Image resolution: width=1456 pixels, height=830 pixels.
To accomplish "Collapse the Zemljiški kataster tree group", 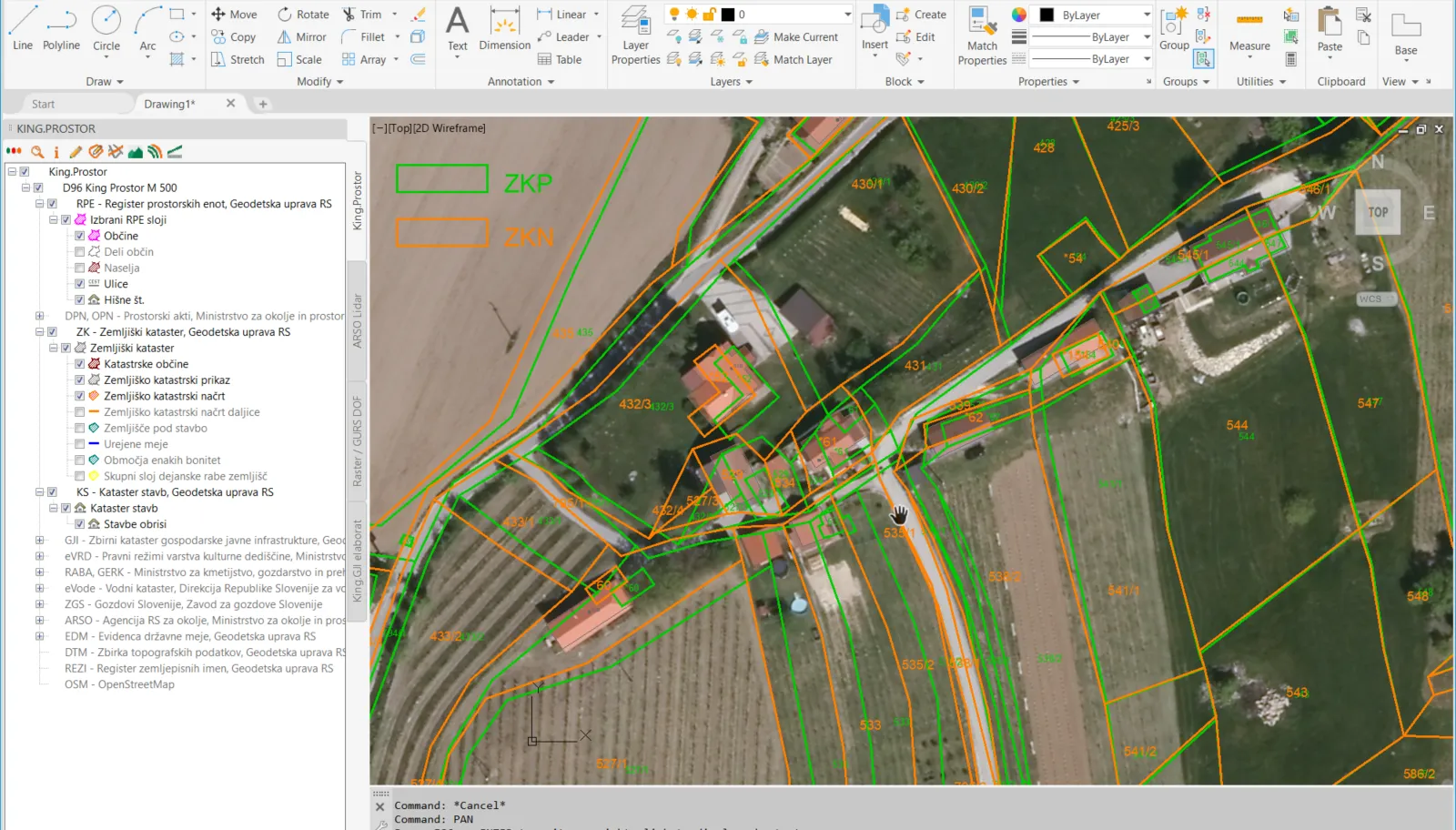I will [x=53, y=348].
